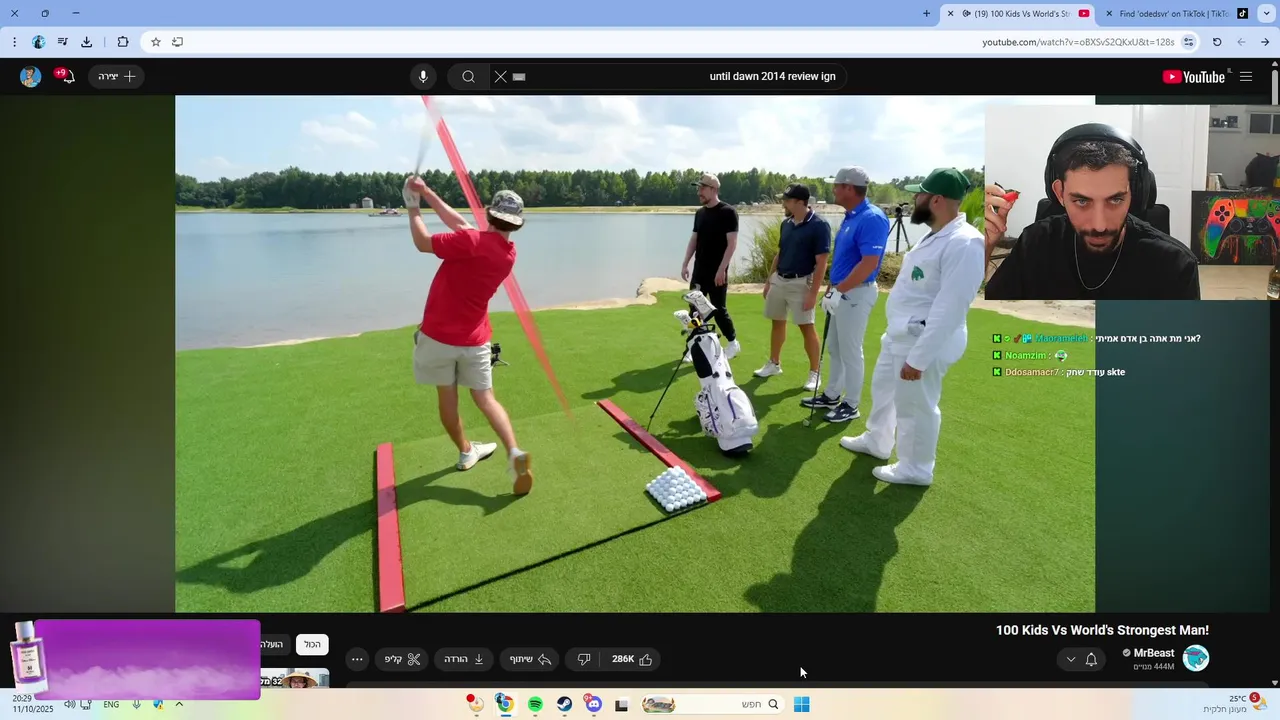Screen dimensions: 1280x720
Task: Click the address bar URL
Action: pos(1078,42)
